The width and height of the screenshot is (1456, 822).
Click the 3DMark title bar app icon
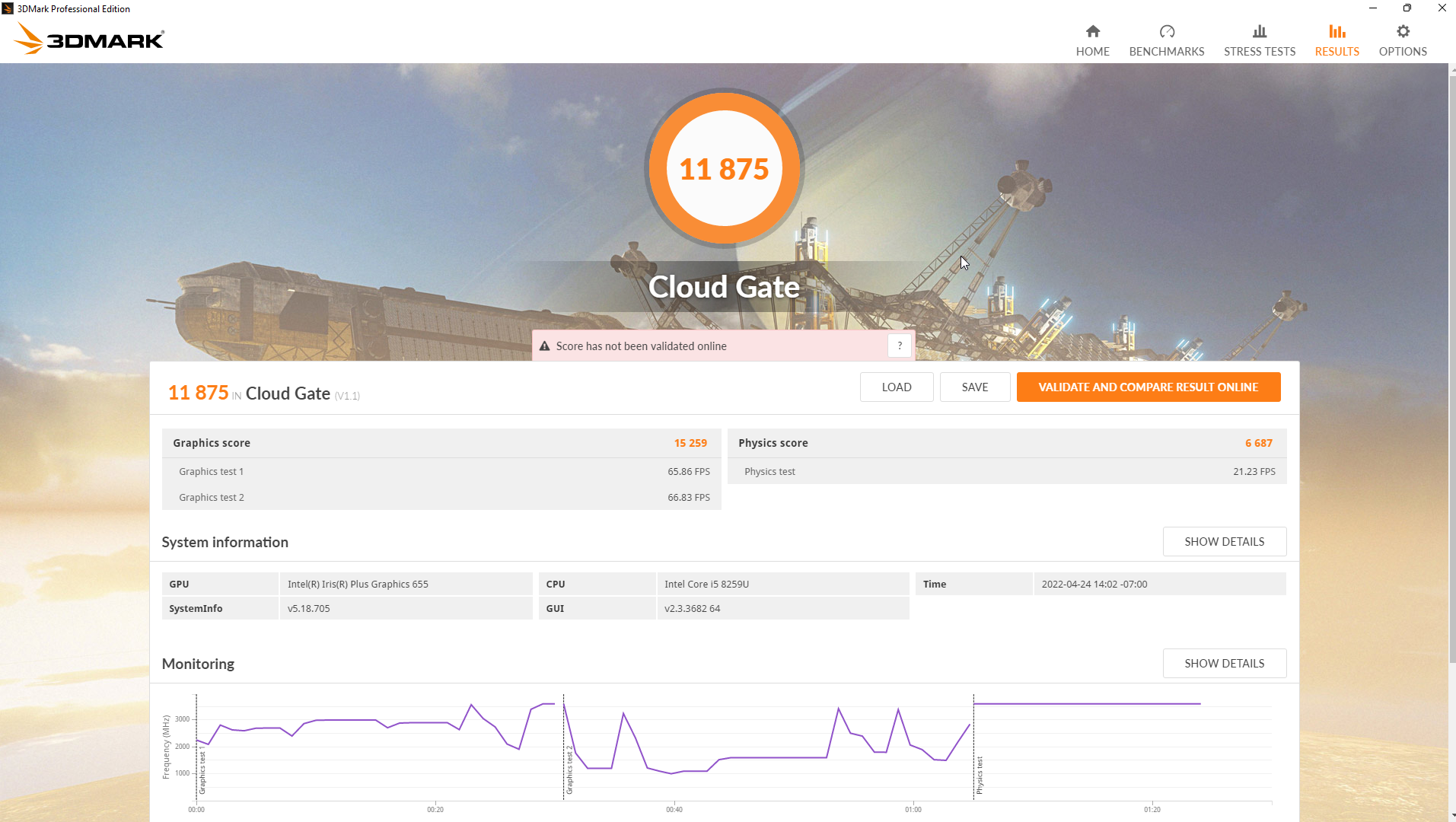click(x=8, y=8)
